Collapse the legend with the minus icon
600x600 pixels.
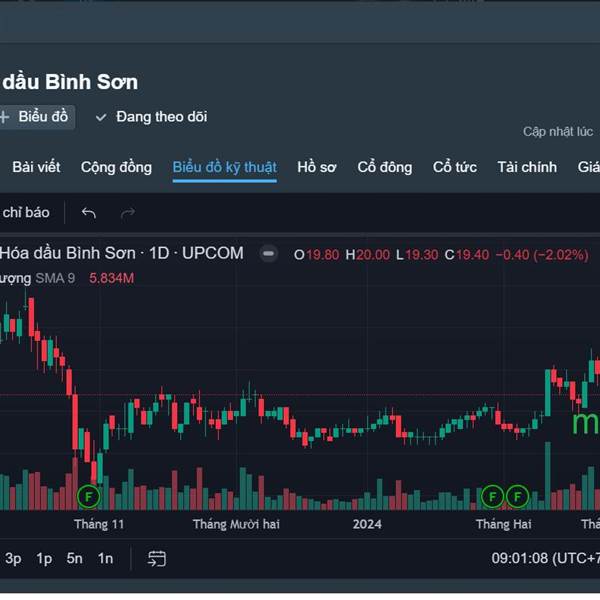tap(269, 254)
